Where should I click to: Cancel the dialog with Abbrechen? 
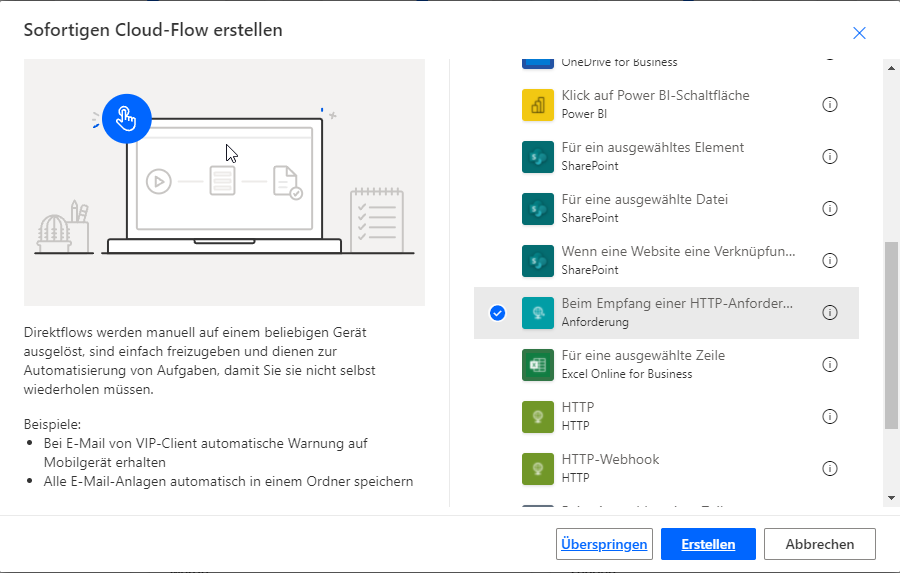coord(819,544)
